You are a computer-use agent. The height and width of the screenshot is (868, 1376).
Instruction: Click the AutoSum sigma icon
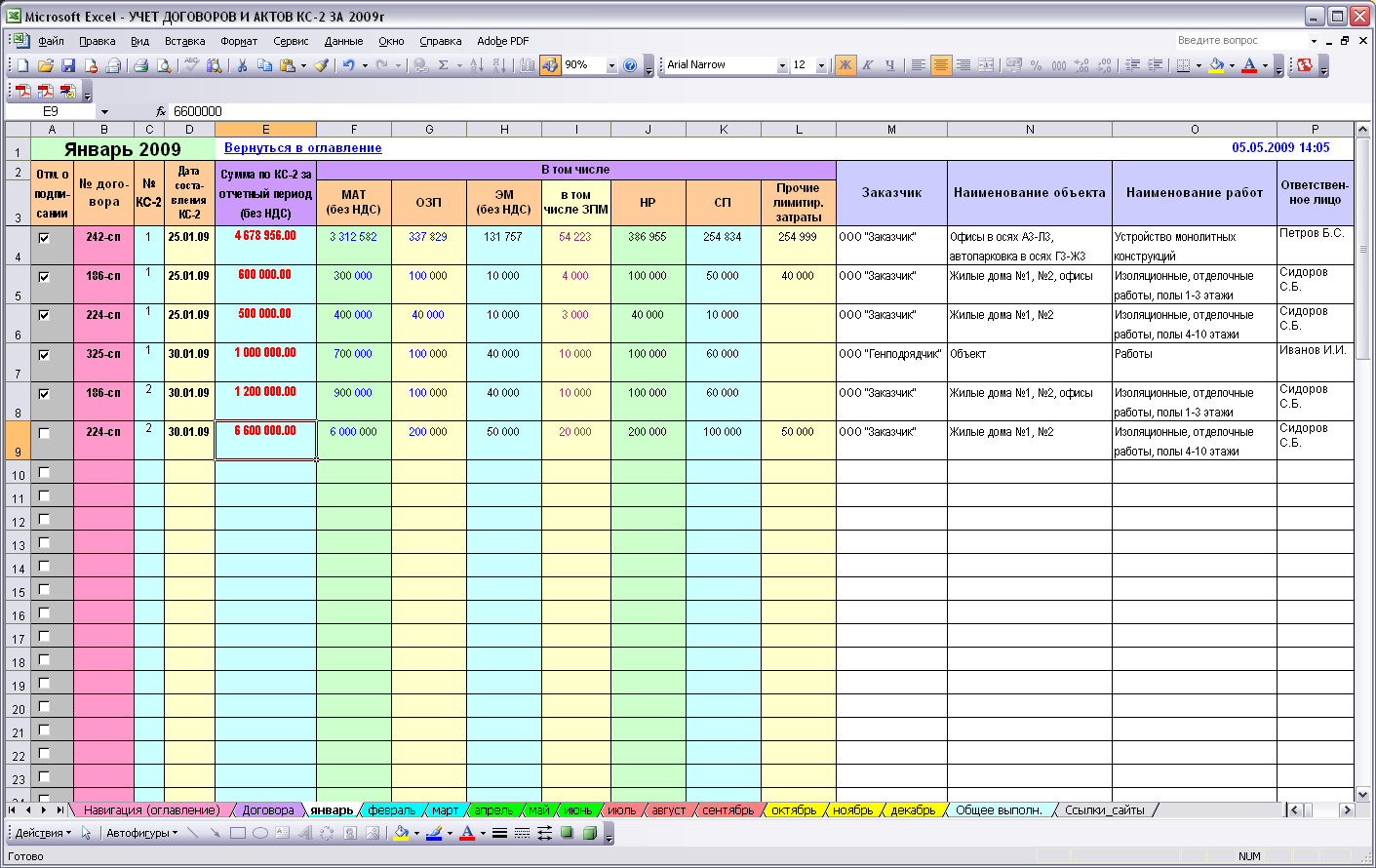(443, 65)
